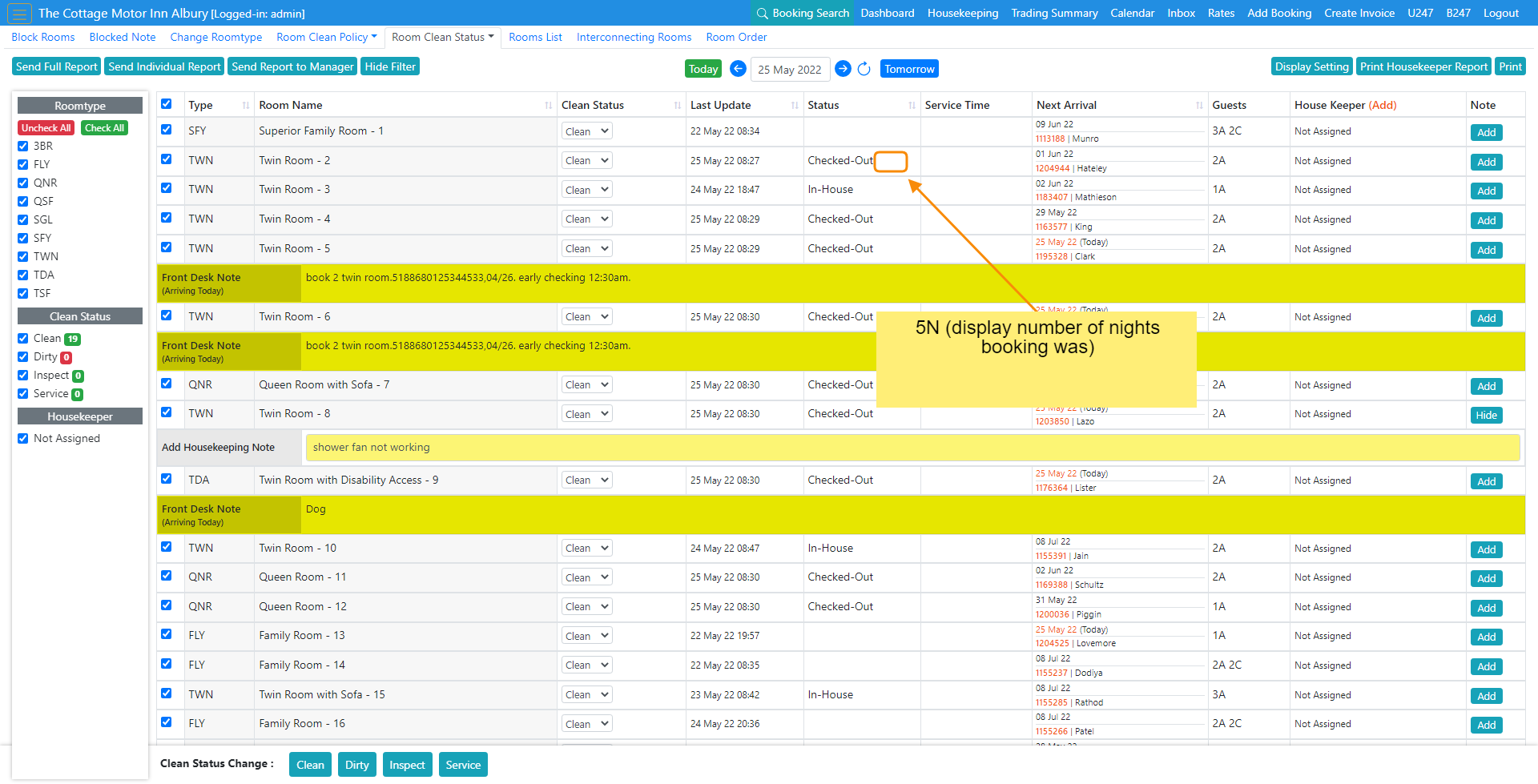Toggle the select-all rows header checkbox
Image resolution: width=1538 pixels, height=784 pixels.
pyautogui.click(x=167, y=104)
